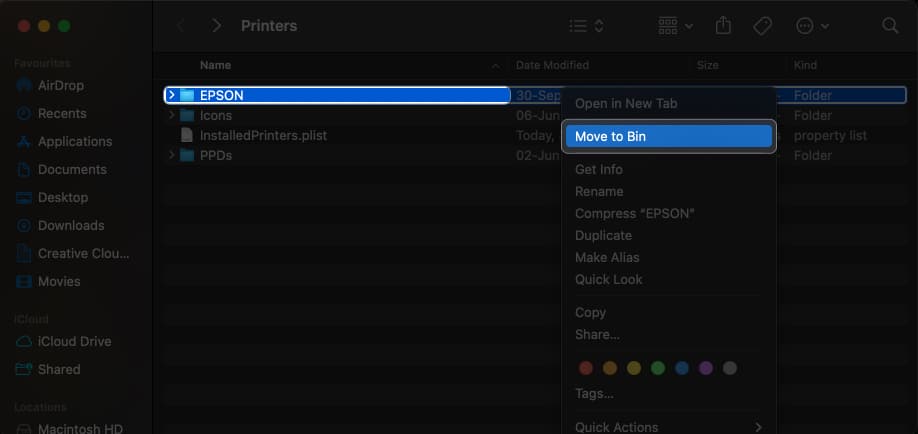Click the Kind value of Icons row
This screenshot has height=434, width=918.
pos(813,115)
